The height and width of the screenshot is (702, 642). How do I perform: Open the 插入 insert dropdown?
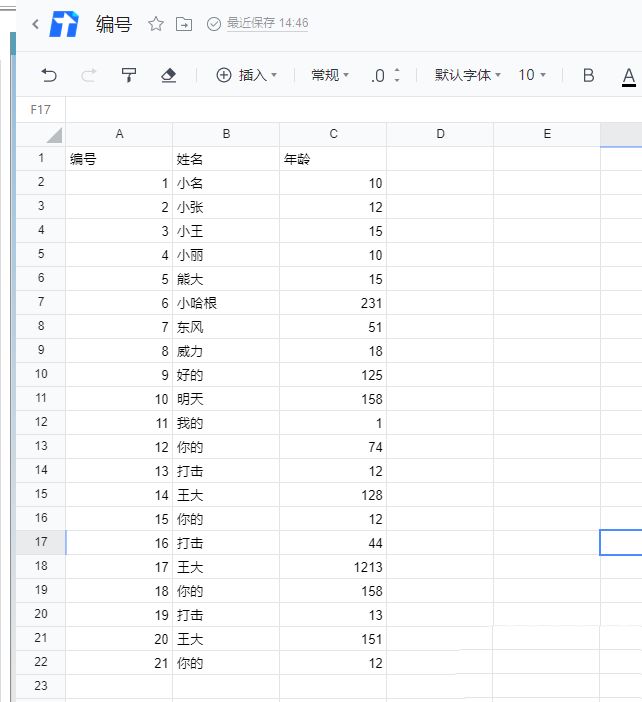[246, 75]
